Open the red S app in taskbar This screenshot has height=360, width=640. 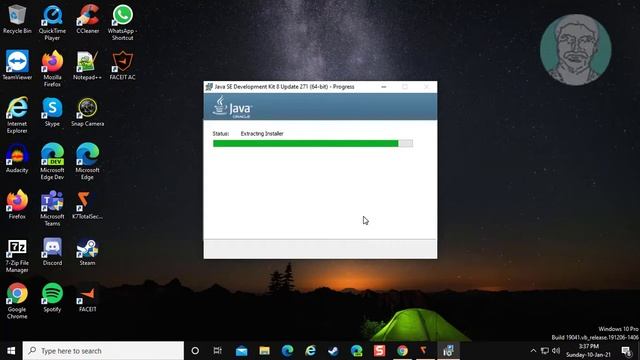pos(379,351)
